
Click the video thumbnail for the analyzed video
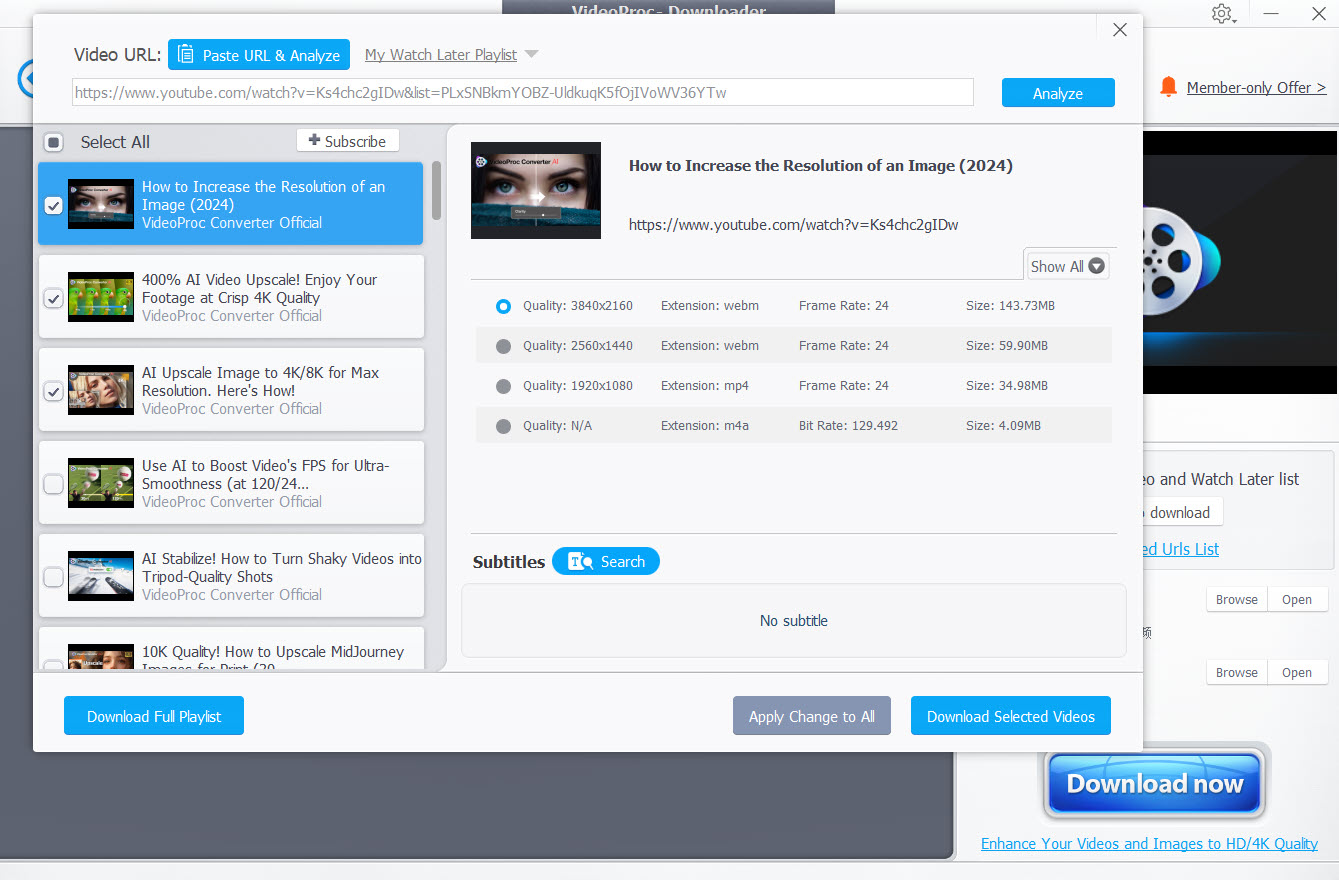[x=536, y=190]
